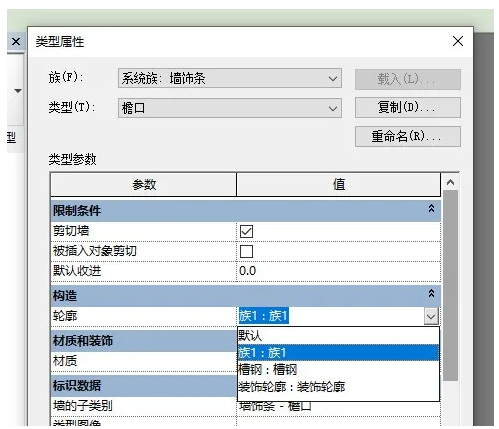The width and height of the screenshot is (499, 429).
Task: Click the scrollbar up arrow
Action: pos(450,182)
